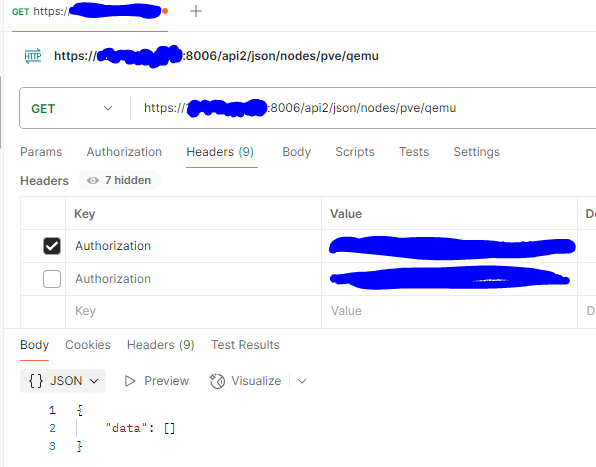This screenshot has height=467, width=596.
Task: Expand the arrow next to Visualize
Action: [x=302, y=381]
